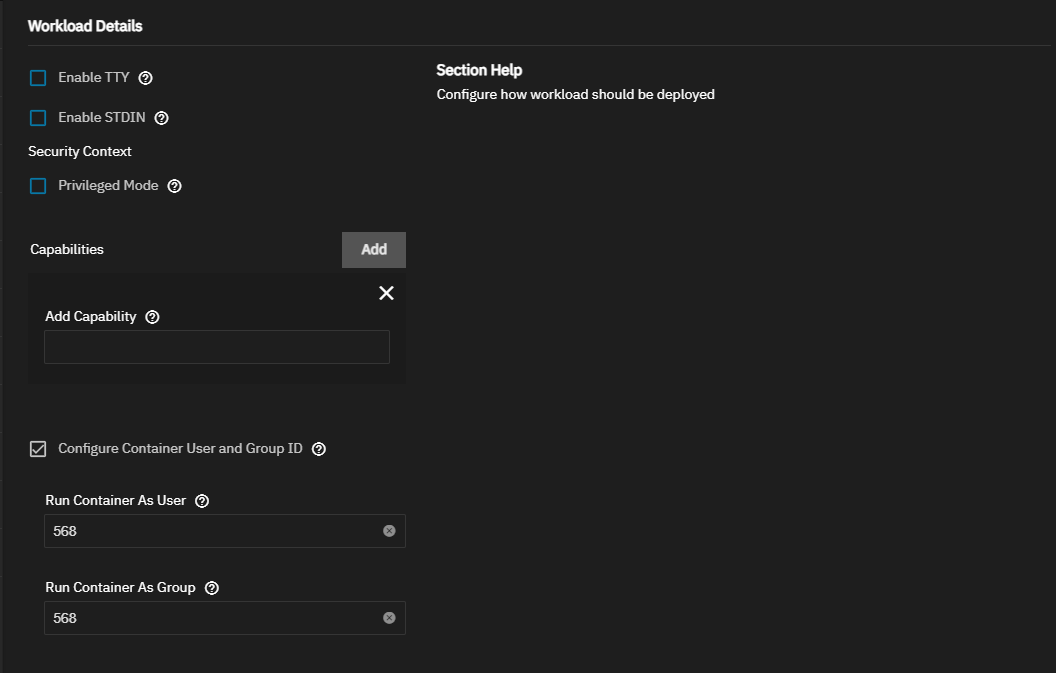Click Run Container As User help icon

pos(202,501)
